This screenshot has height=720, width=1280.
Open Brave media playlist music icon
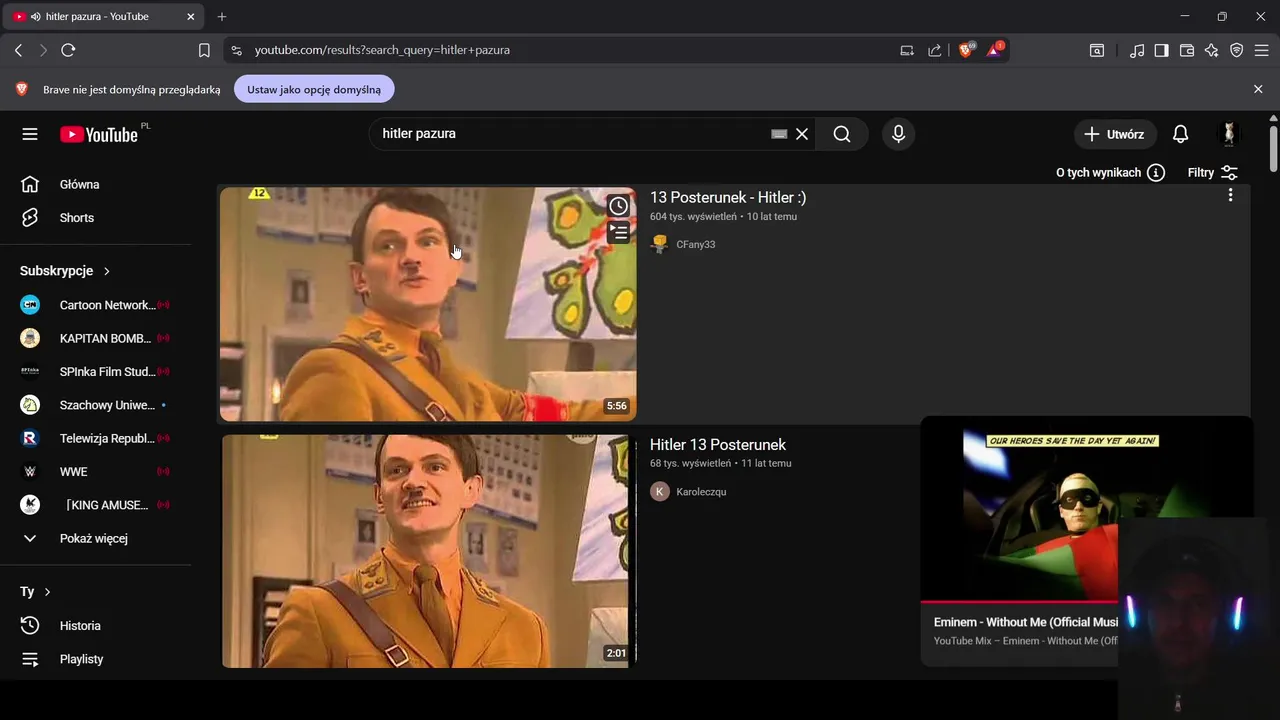[x=1137, y=50]
